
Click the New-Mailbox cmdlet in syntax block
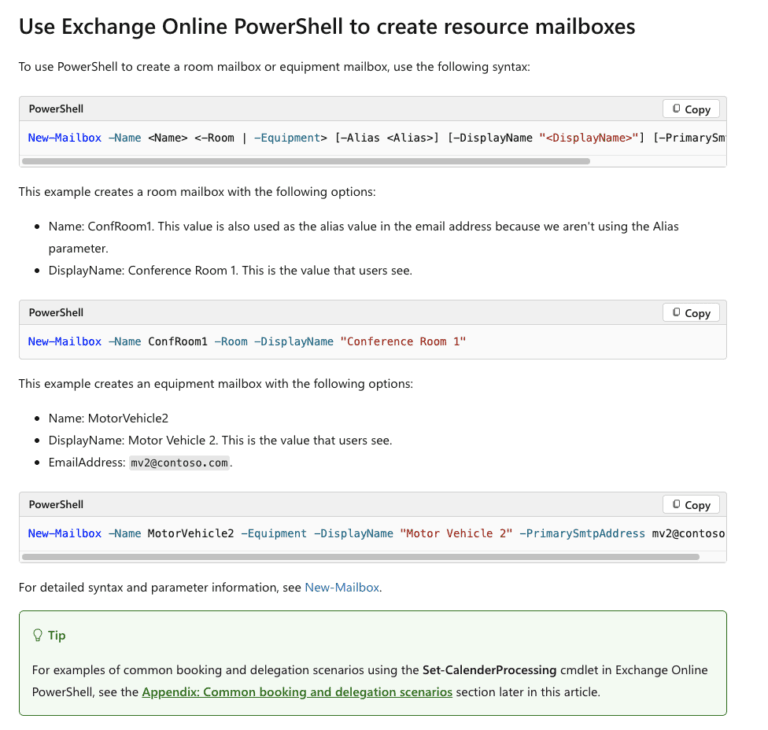[x=65, y=138]
